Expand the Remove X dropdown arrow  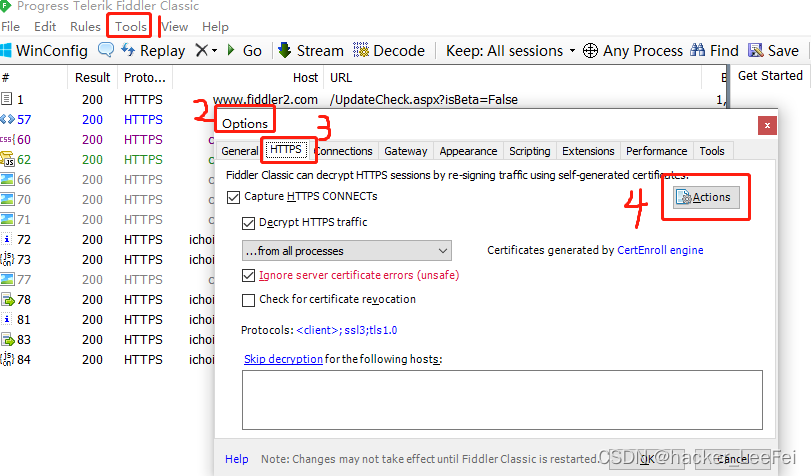click(215, 51)
